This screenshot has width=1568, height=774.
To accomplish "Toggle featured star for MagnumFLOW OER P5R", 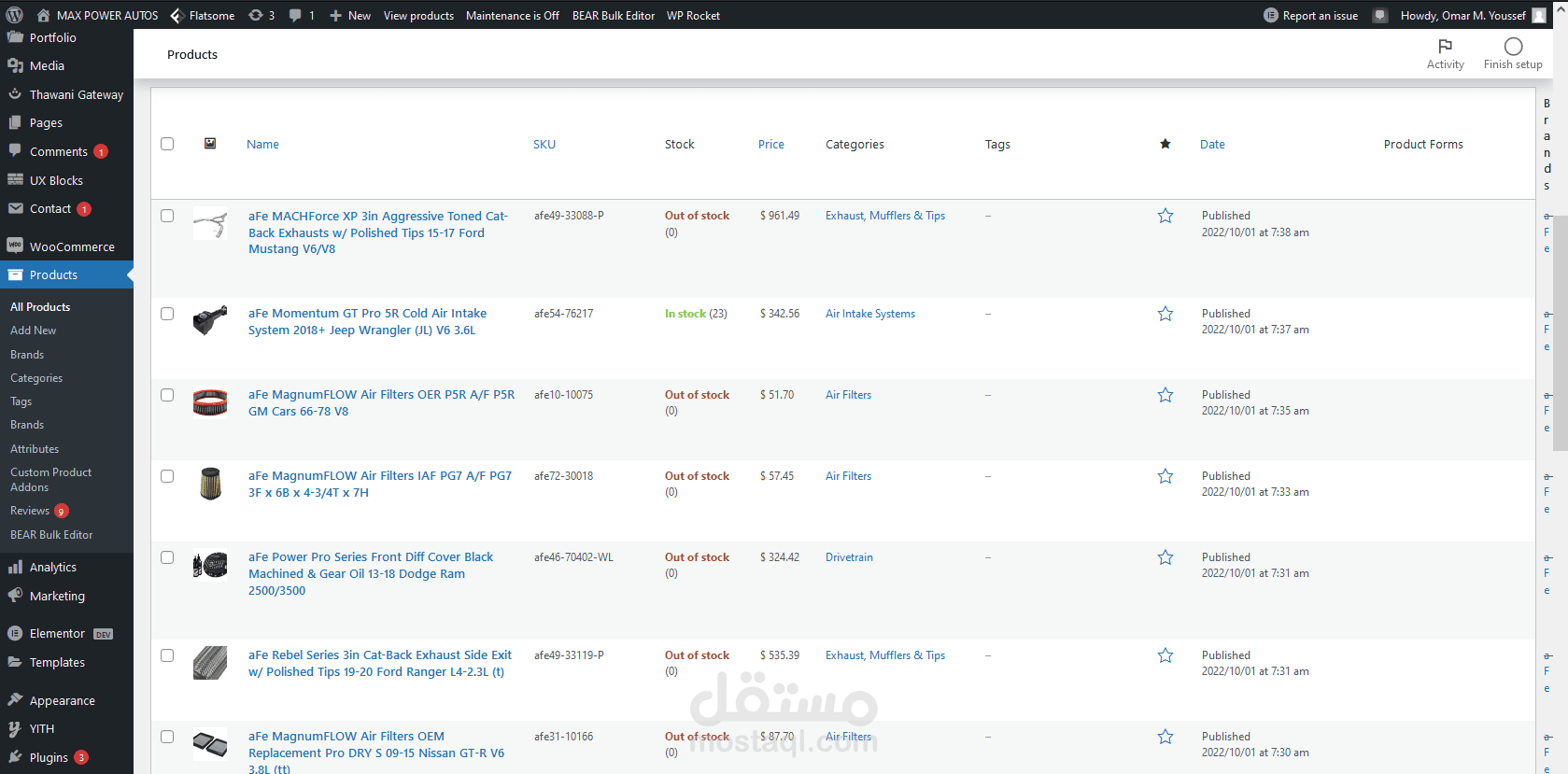I will click(1165, 395).
